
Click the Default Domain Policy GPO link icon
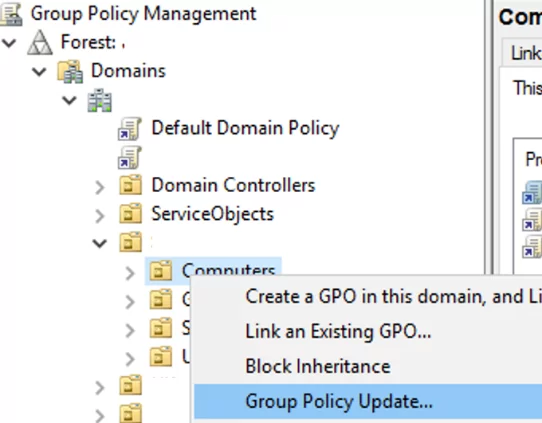click(130, 129)
